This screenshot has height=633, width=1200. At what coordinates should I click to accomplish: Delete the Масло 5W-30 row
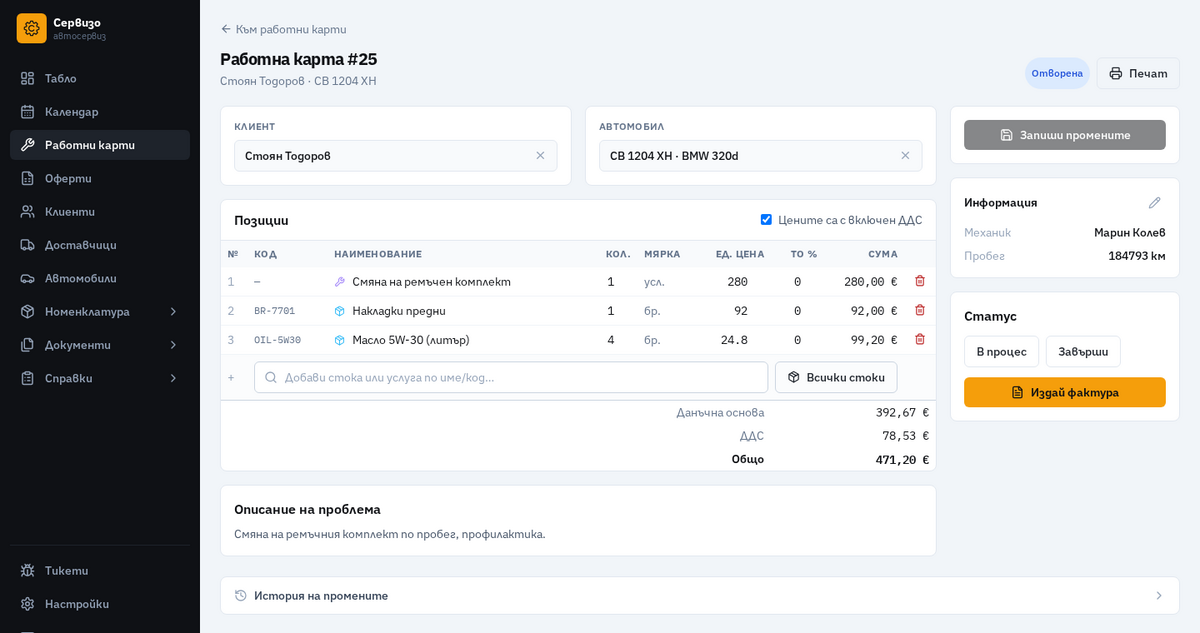920,339
